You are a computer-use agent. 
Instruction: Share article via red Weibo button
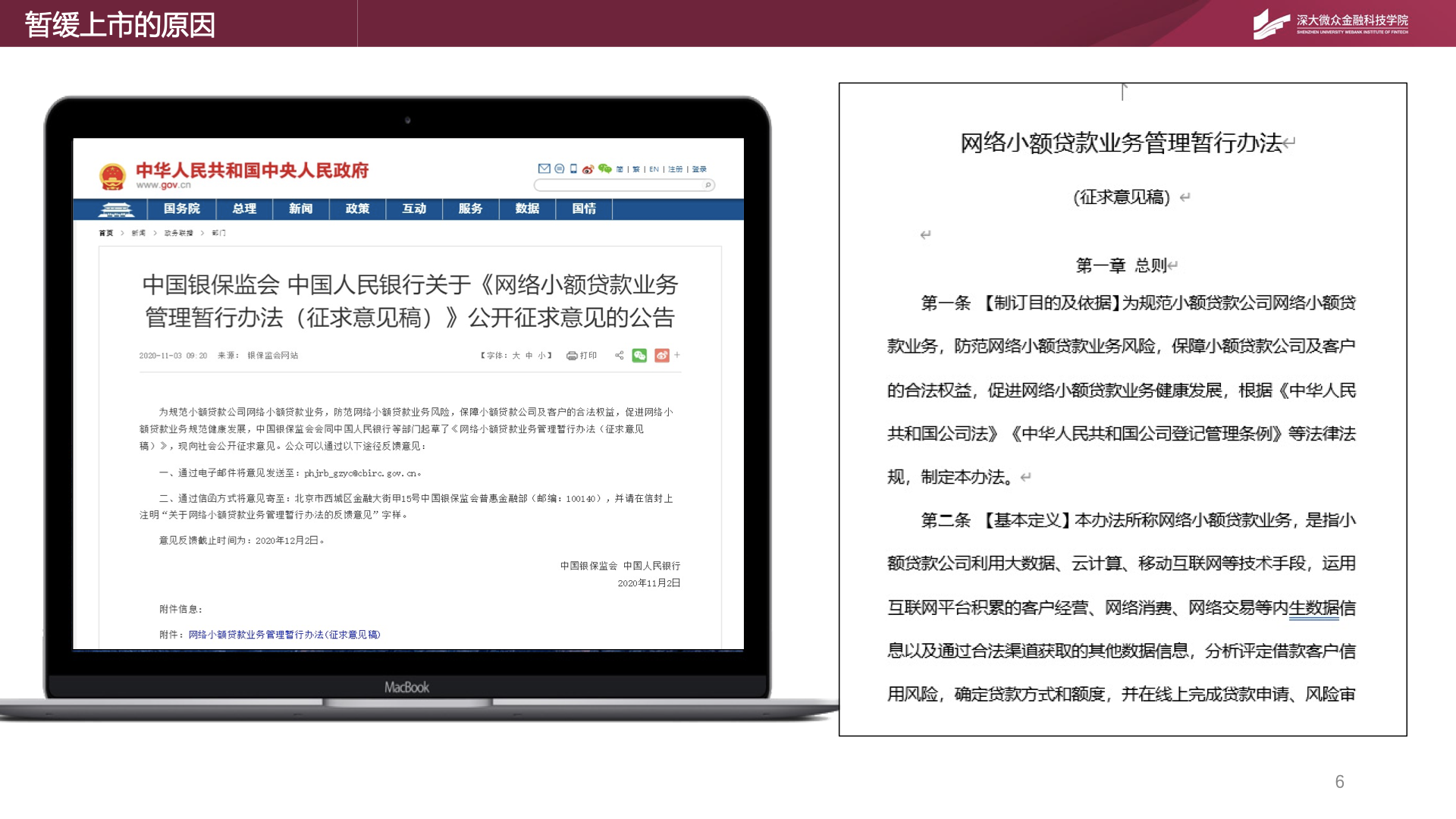click(661, 355)
